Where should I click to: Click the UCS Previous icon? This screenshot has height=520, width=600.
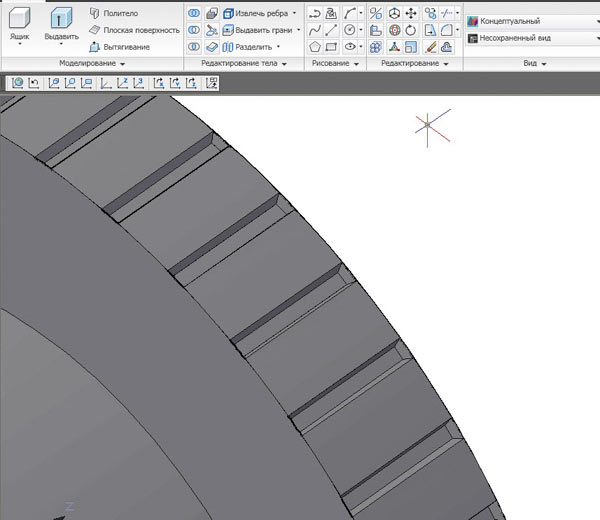(x=34, y=83)
